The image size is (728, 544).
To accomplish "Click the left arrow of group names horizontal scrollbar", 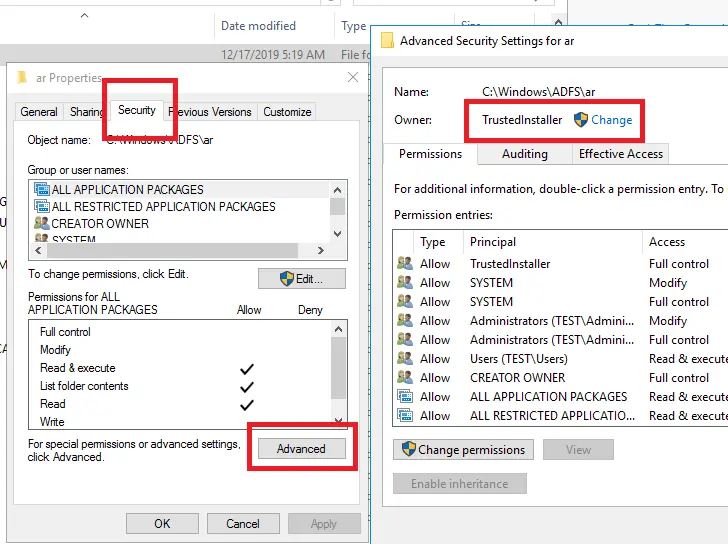I will tap(39, 251).
